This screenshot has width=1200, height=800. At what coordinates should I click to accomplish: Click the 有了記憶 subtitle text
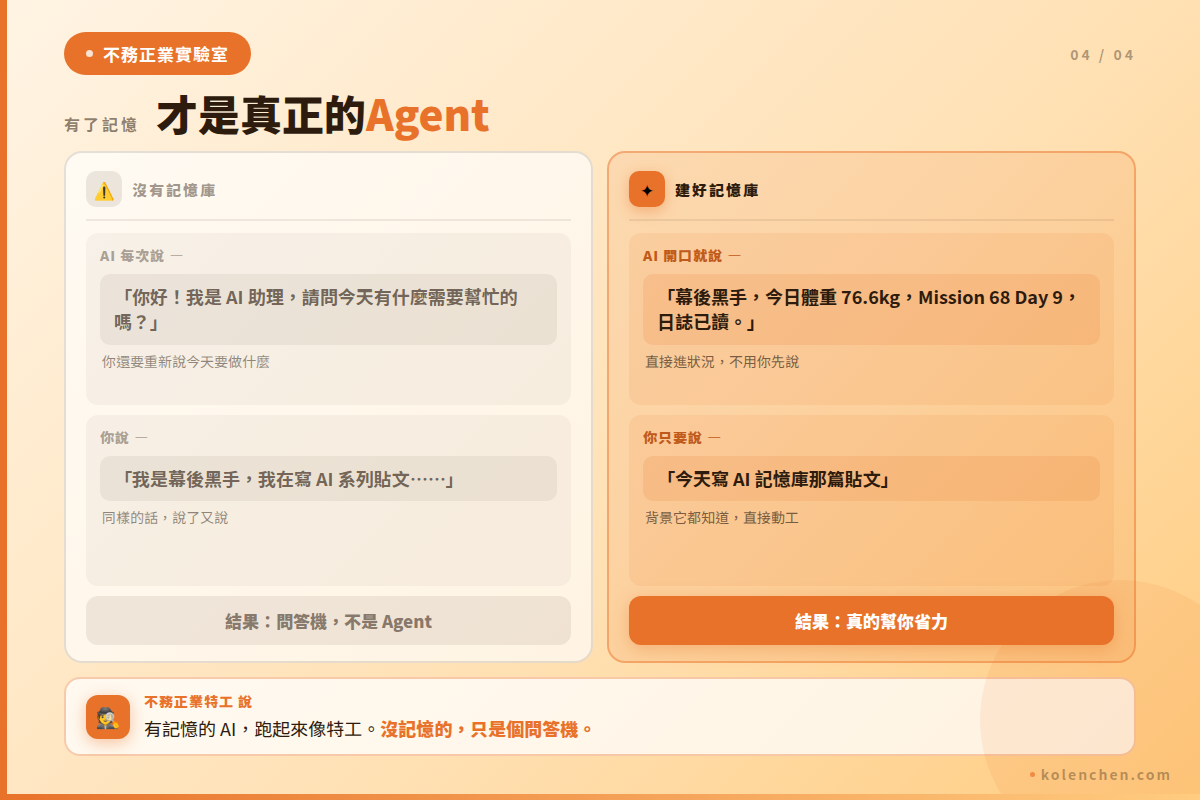pos(101,125)
